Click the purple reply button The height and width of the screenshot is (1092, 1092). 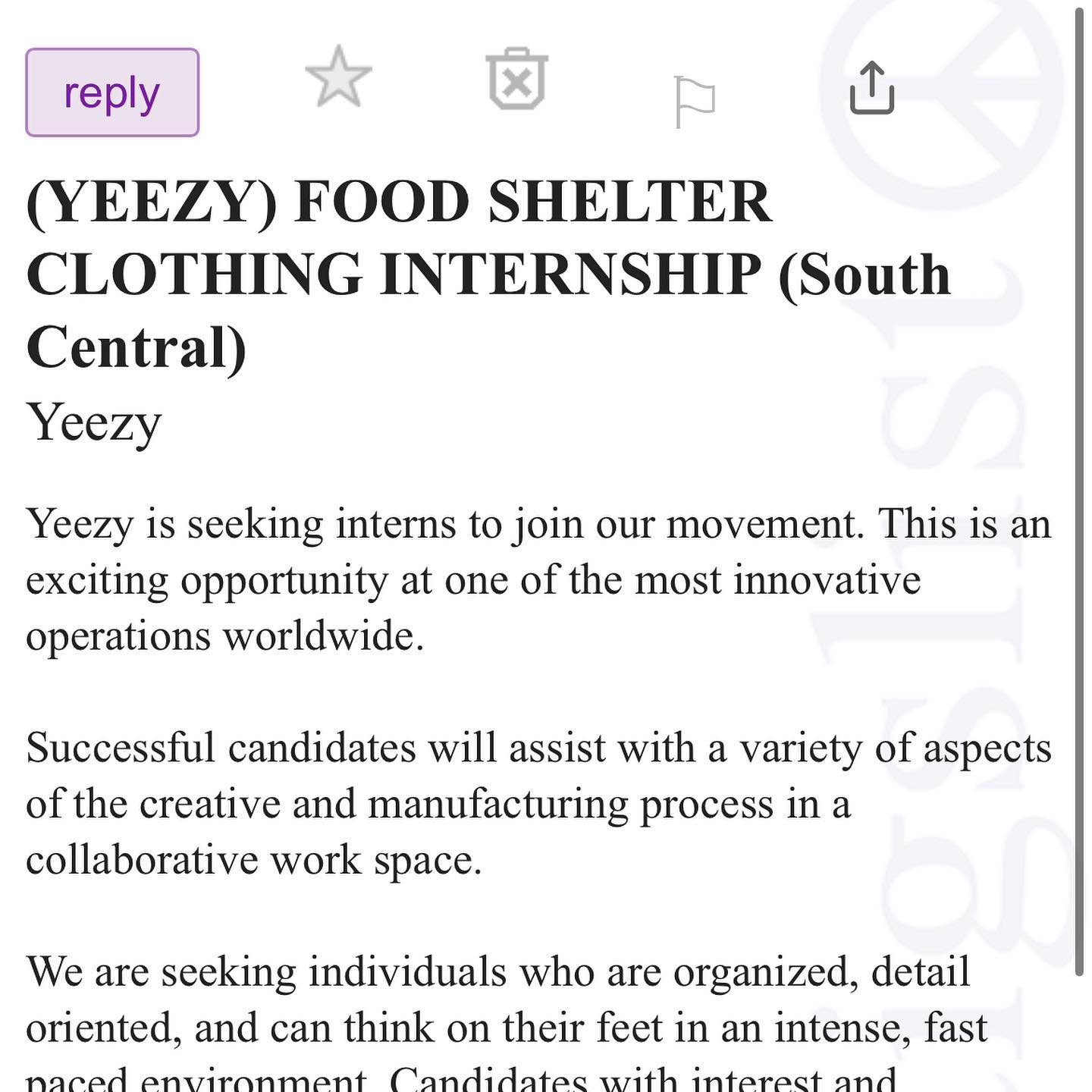[112, 93]
